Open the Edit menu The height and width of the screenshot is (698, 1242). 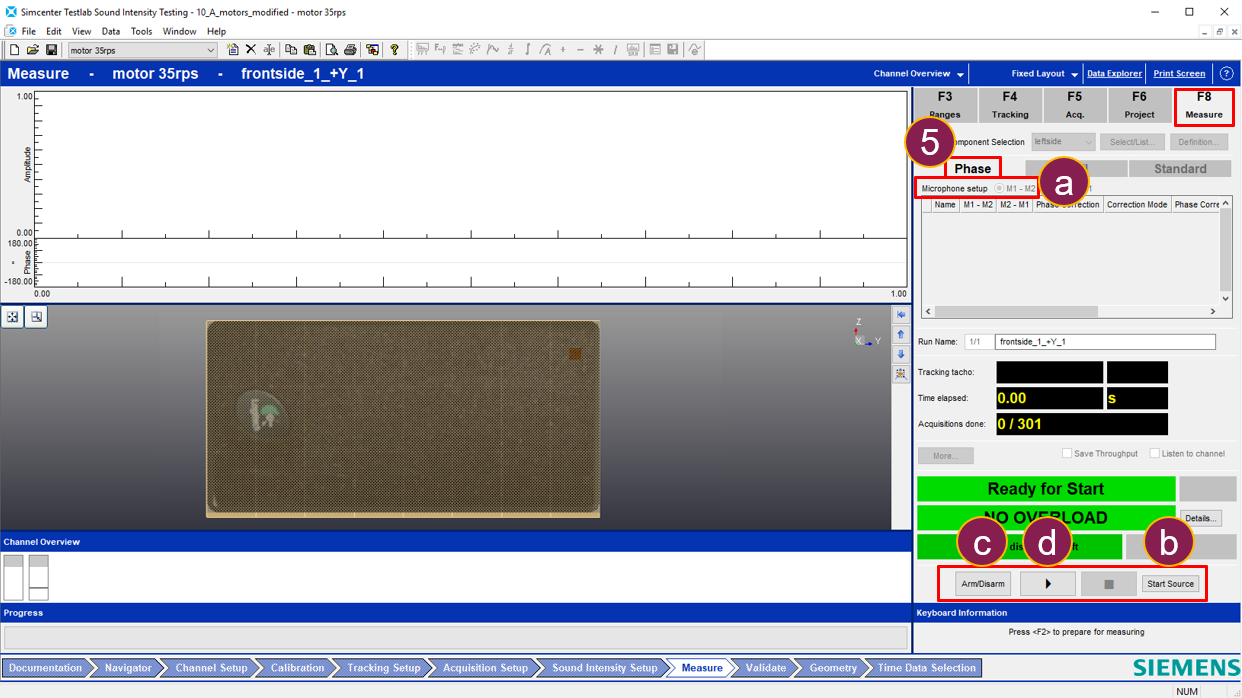pos(54,31)
